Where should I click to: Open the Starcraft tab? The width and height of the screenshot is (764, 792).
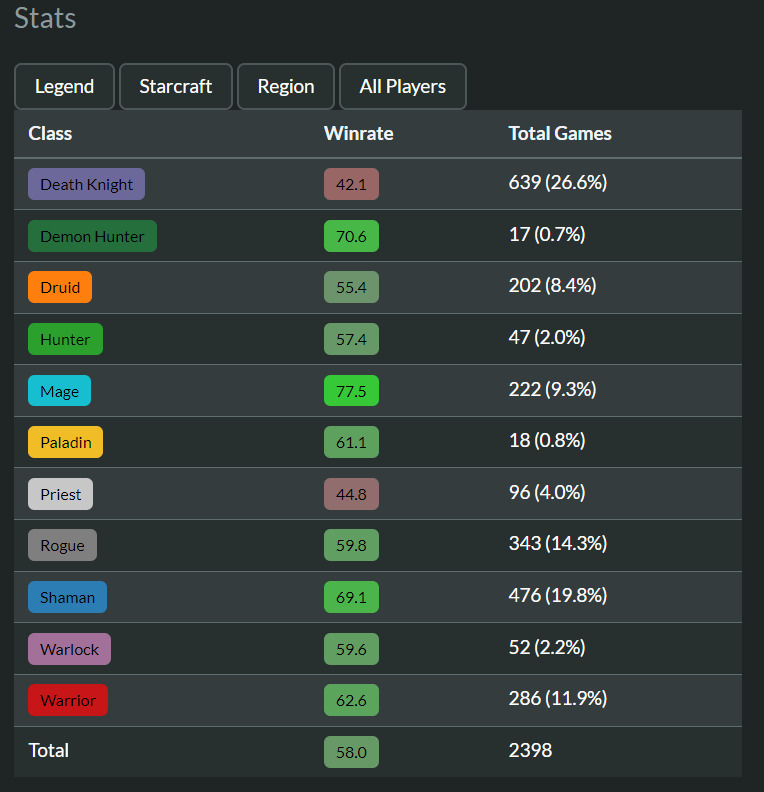tap(176, 86)
